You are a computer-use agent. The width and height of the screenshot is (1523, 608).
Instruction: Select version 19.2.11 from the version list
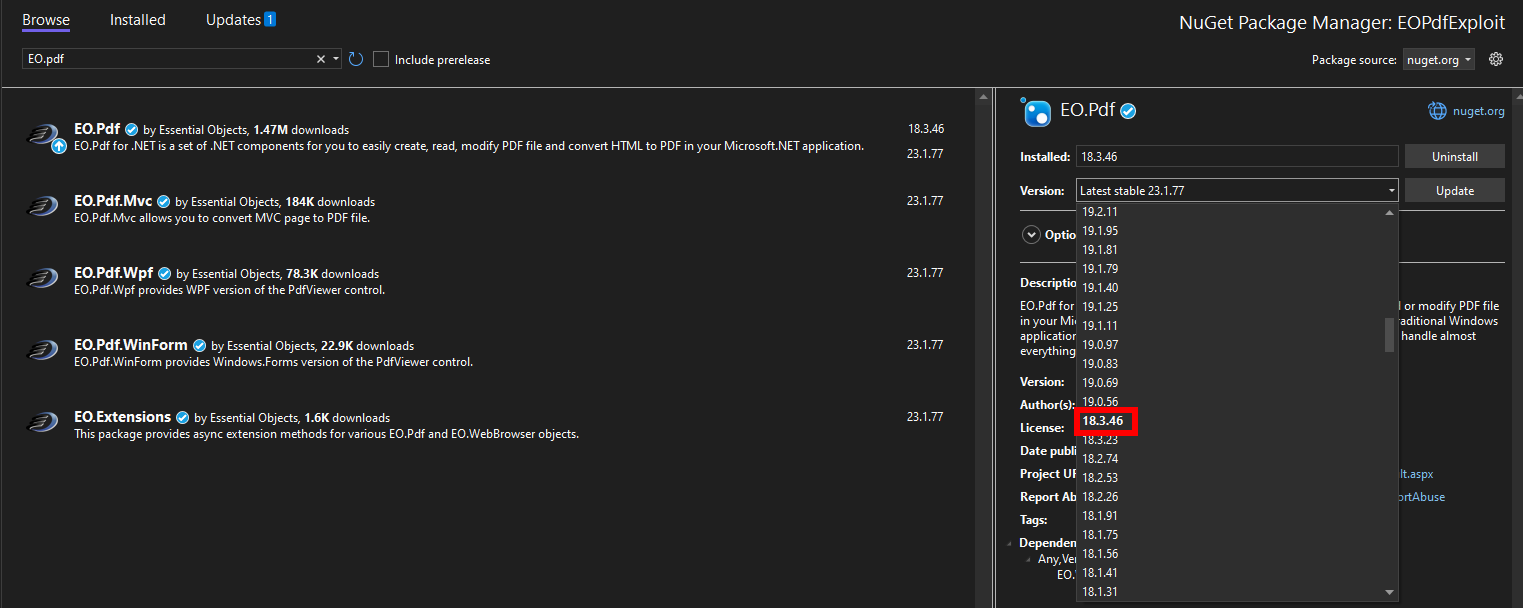point(1102,211)
